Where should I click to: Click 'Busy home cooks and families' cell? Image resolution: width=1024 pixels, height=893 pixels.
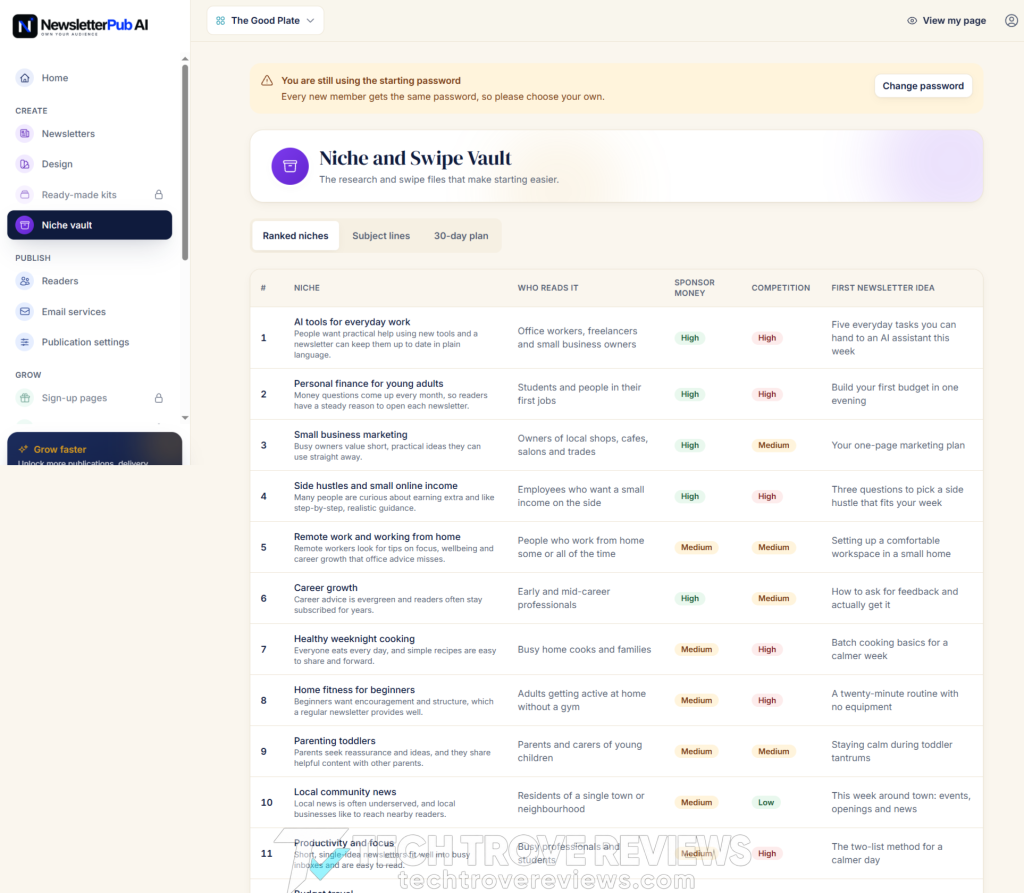[x=584, y=649]
